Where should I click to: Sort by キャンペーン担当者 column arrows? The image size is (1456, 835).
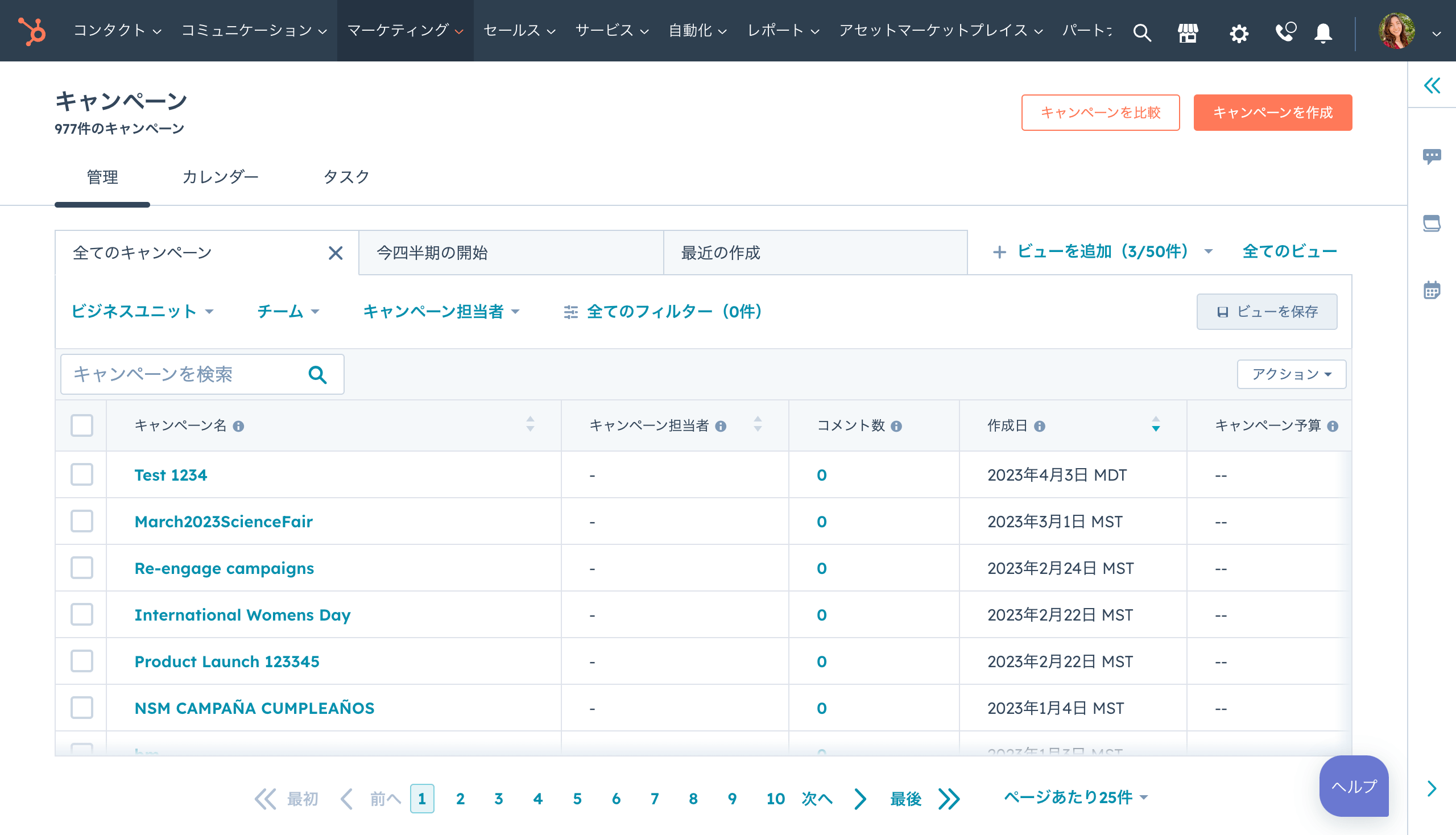tap(758, 424)
